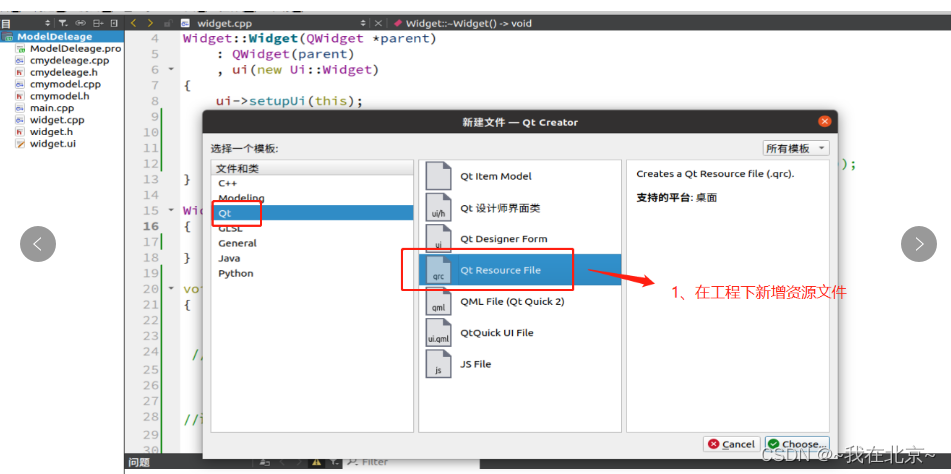Go to the previous image with left arrow
This screenshot has height=474, width=951.
(x=38, y=244)
